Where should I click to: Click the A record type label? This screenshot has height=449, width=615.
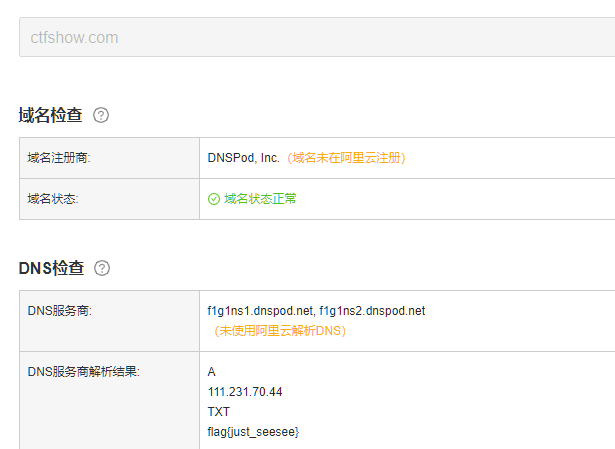click(x=212, y=372)
